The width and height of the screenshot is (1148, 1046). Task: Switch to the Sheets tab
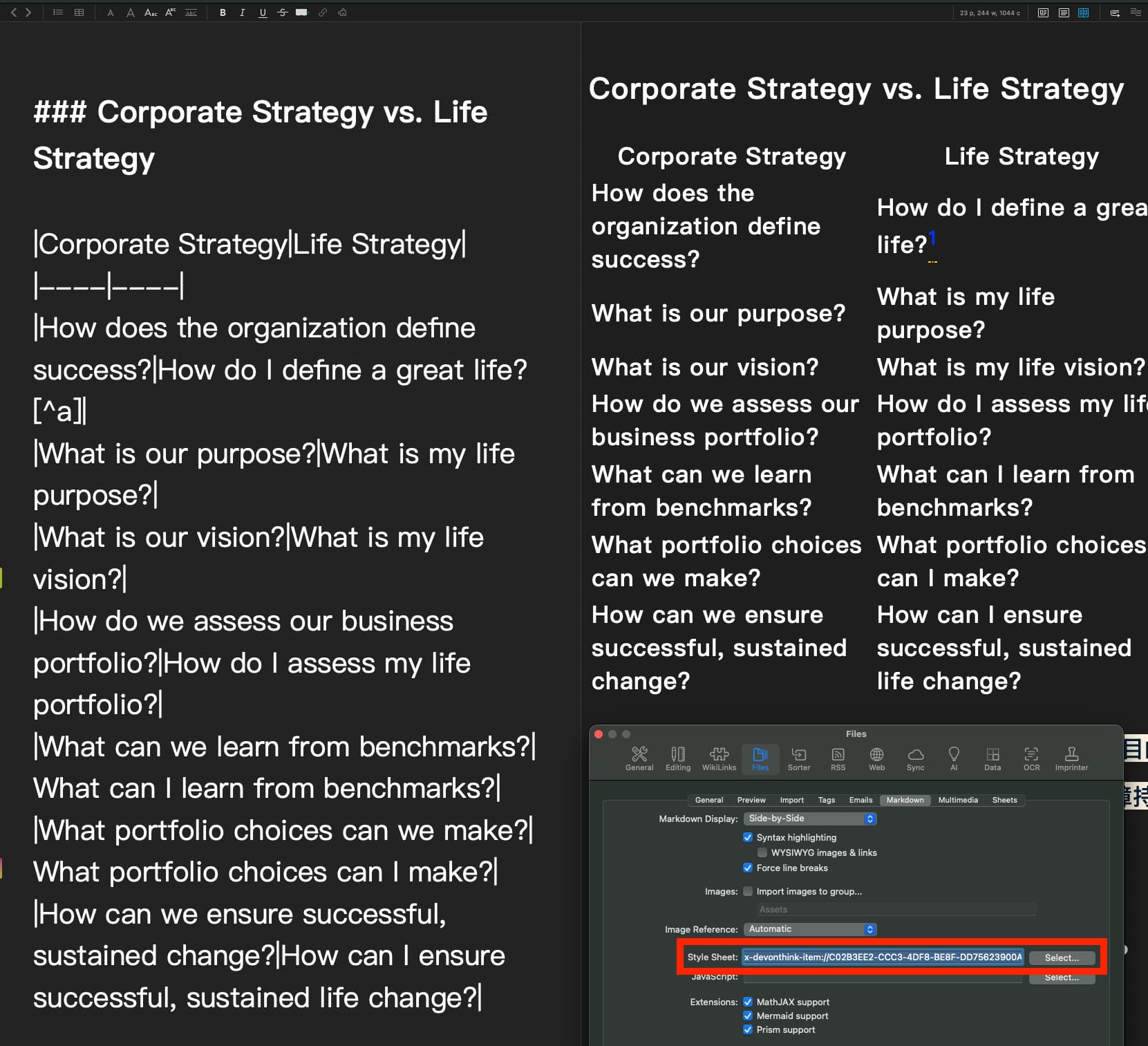click(1004, 800)
